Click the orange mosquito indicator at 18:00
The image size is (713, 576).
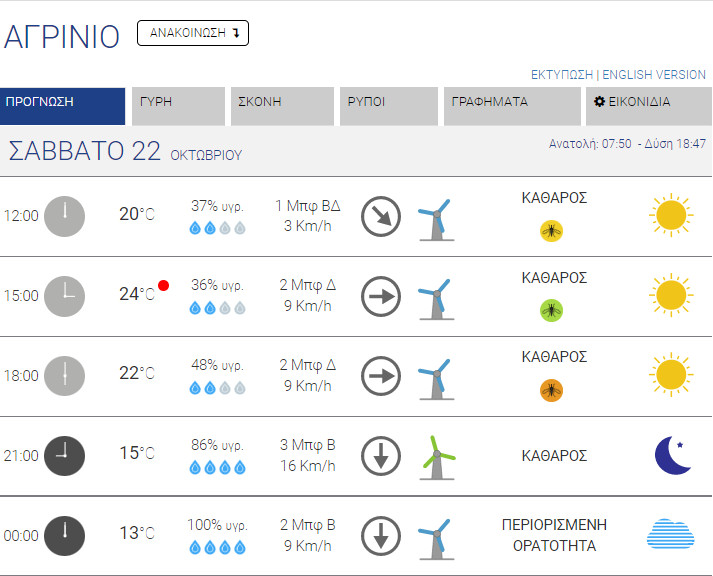click(551, 390)
